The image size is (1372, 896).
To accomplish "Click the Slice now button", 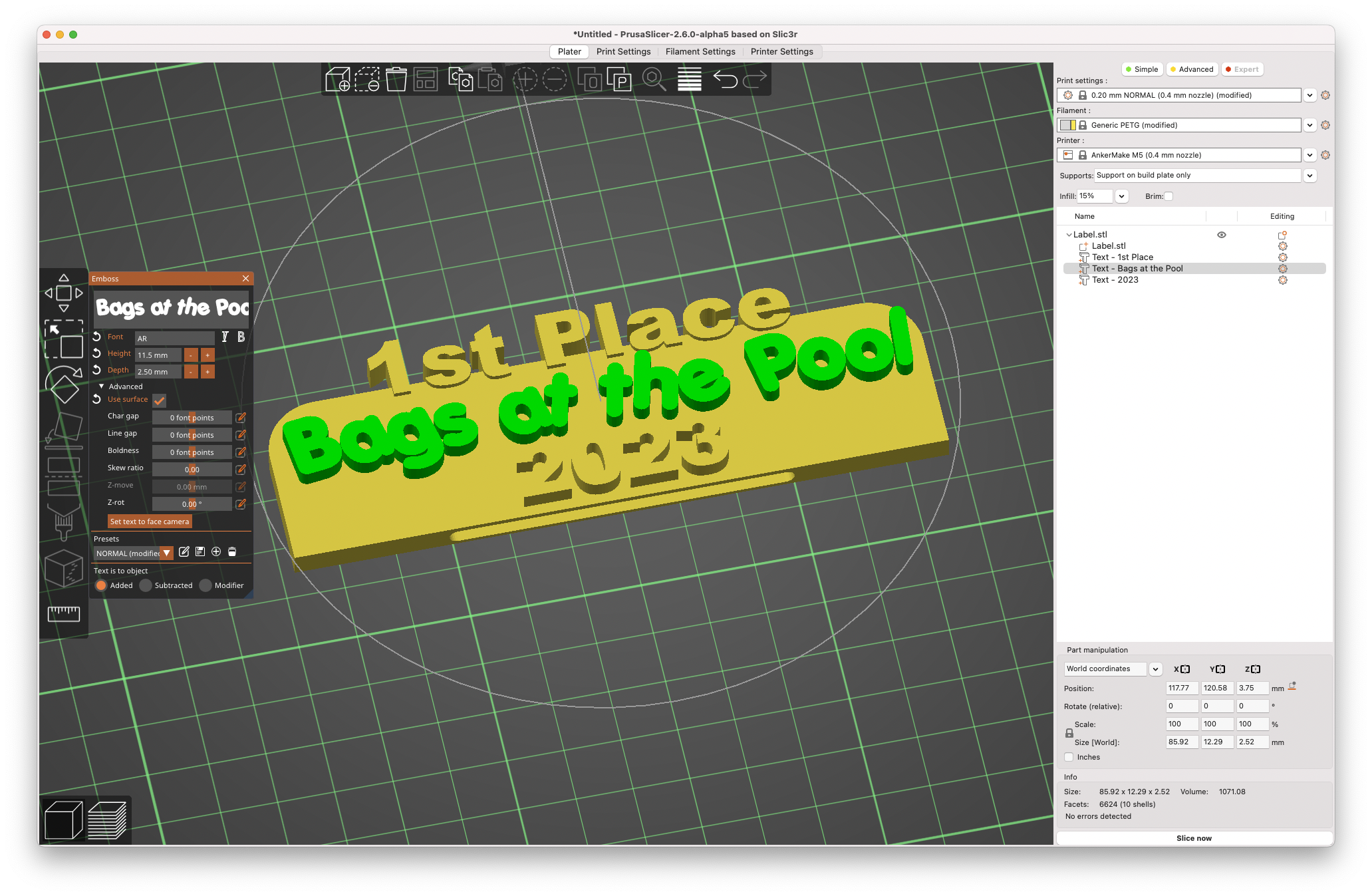I will (x=1194, y=838).
